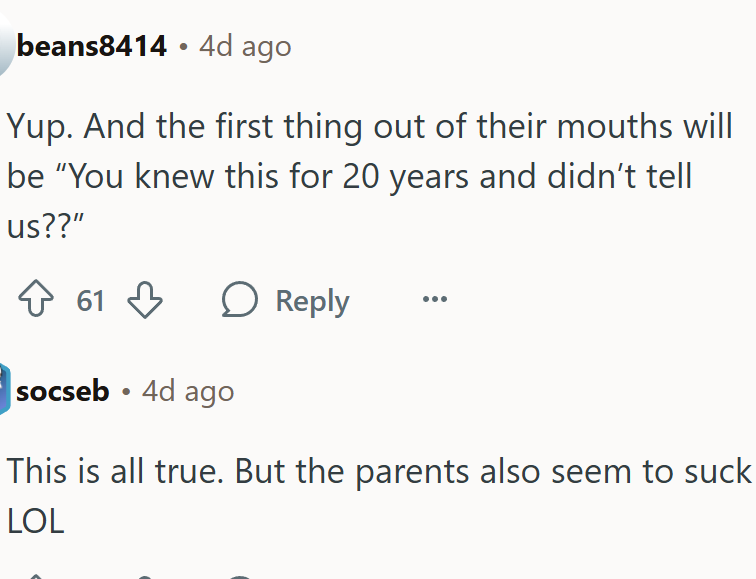756x579 pixels.
Task: Click the beans8414 profile avatar
Action: point(6,47)
